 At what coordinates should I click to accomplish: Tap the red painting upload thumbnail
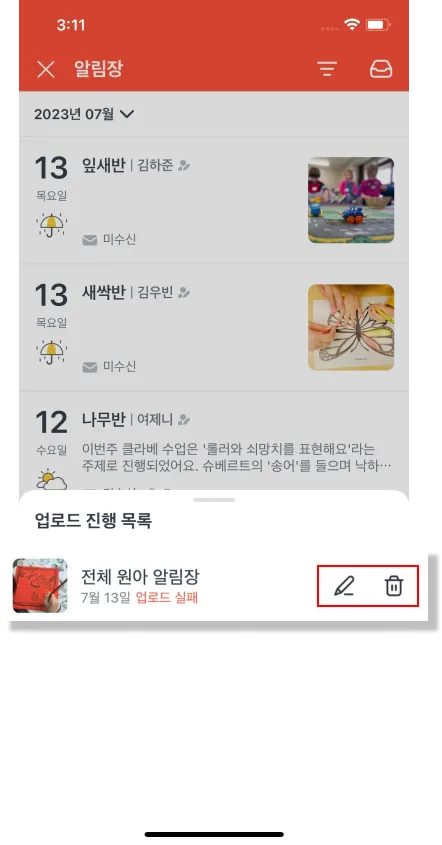[40, 585]
